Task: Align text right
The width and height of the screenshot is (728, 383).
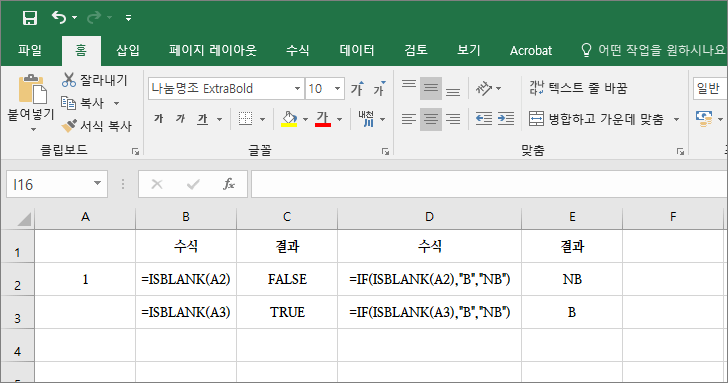Action: (453, 119)
